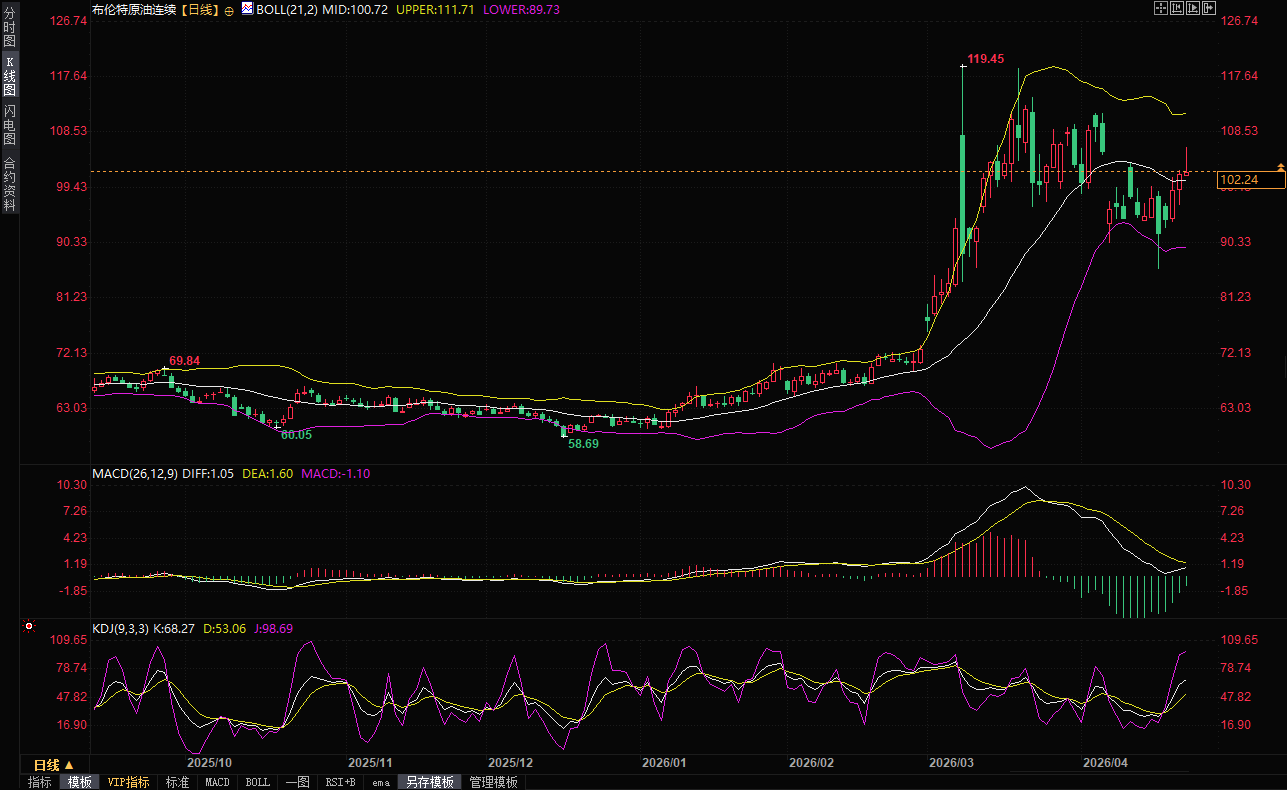Click the axis icon with left-pointing arrow
The height and width of the screenshot is (790, 1287).
tap(1177, 8)
